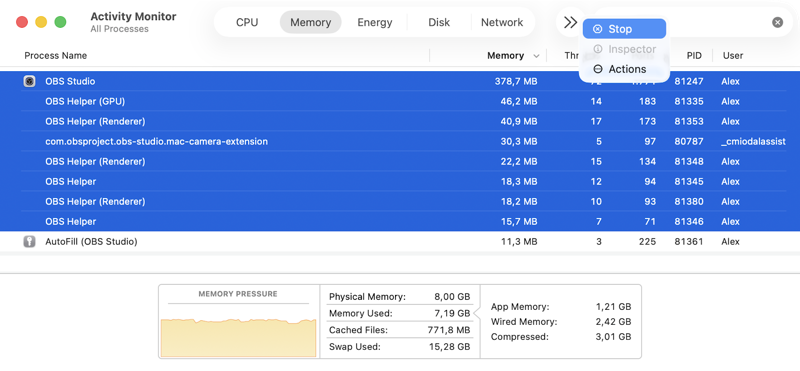Screen dimensions: 800x371
Task: Click the Activity Monitor window title
Action: pyautogui.click(x=133, y=16)
